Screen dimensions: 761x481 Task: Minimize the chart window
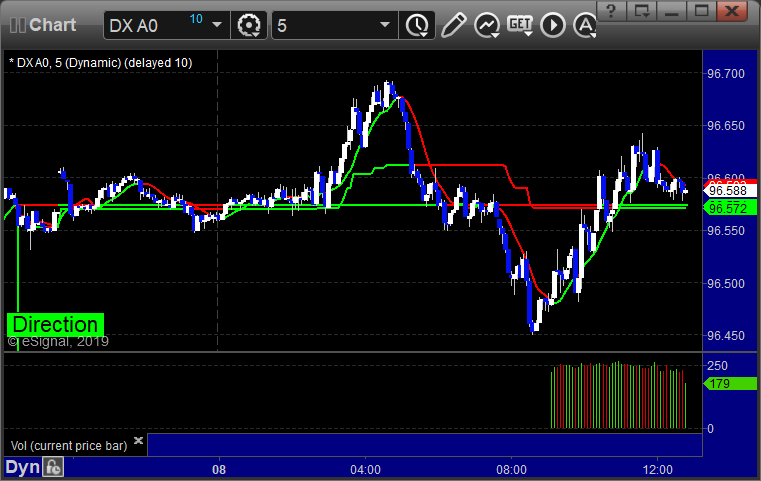(671, 10)
